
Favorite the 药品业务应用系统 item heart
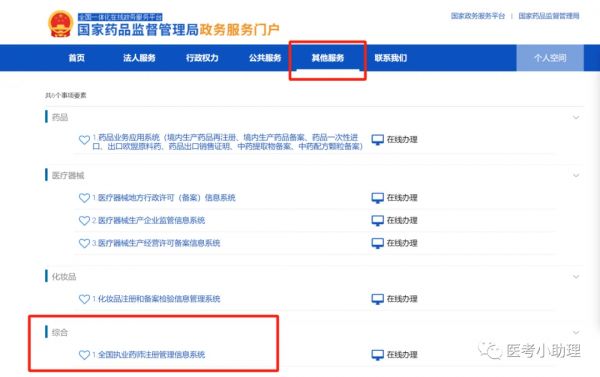tap(84, 140)
